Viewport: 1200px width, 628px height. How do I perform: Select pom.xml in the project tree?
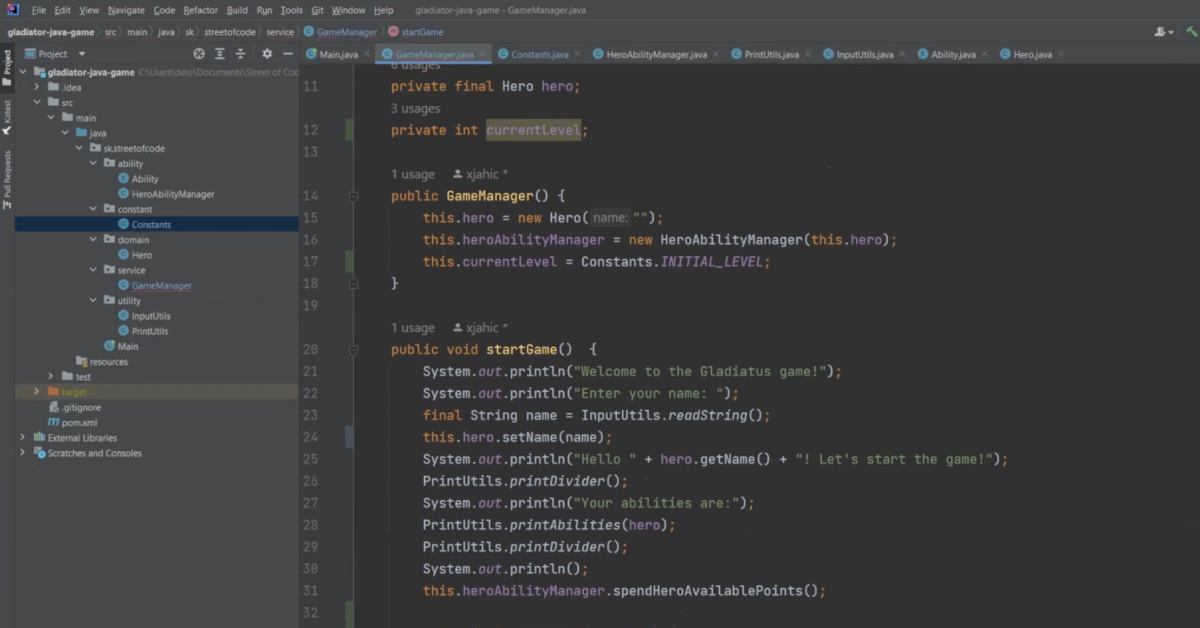click(x=79, y=423)
